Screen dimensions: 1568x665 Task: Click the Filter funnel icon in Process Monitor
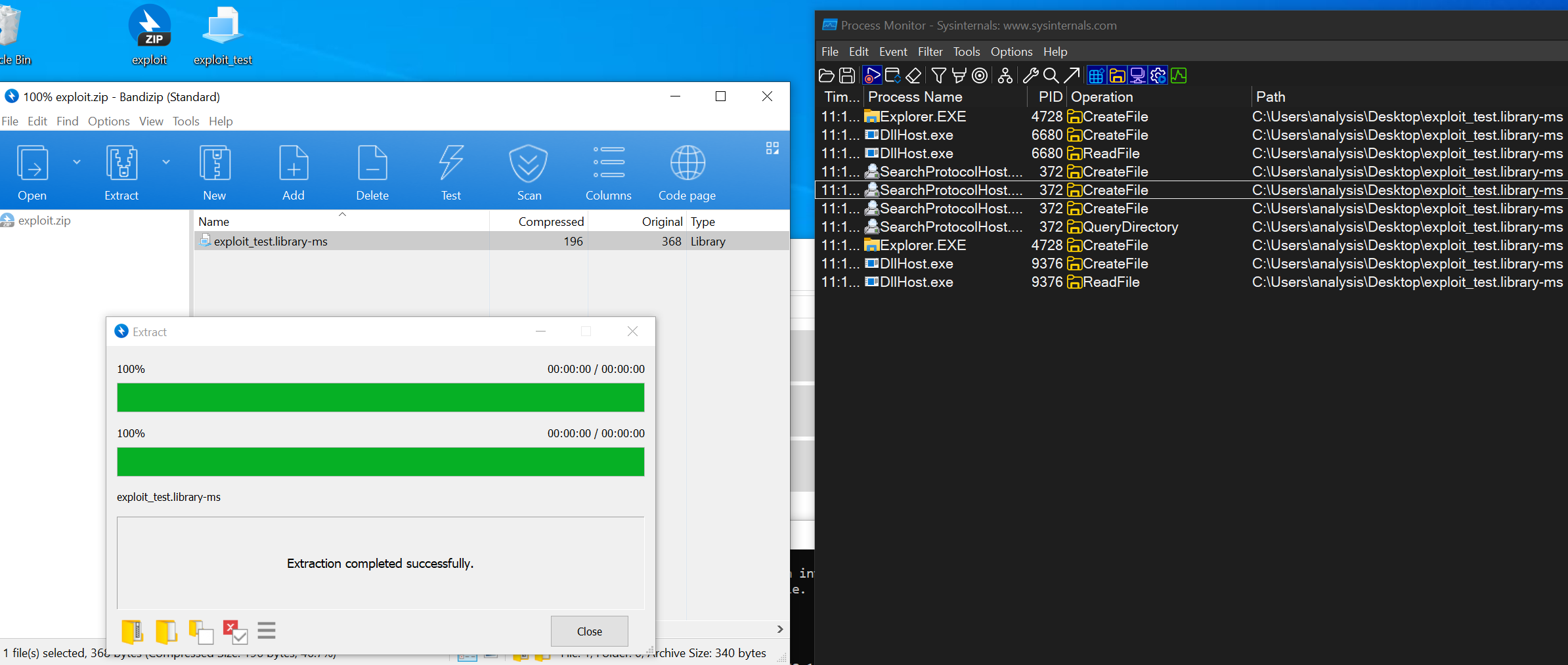[939, 76]
